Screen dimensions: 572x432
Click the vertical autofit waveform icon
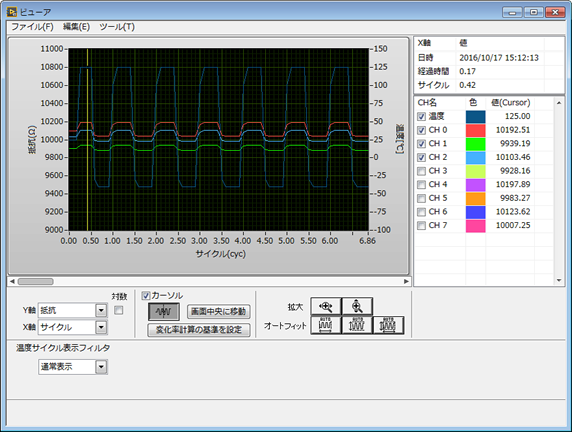pos(357,325)
